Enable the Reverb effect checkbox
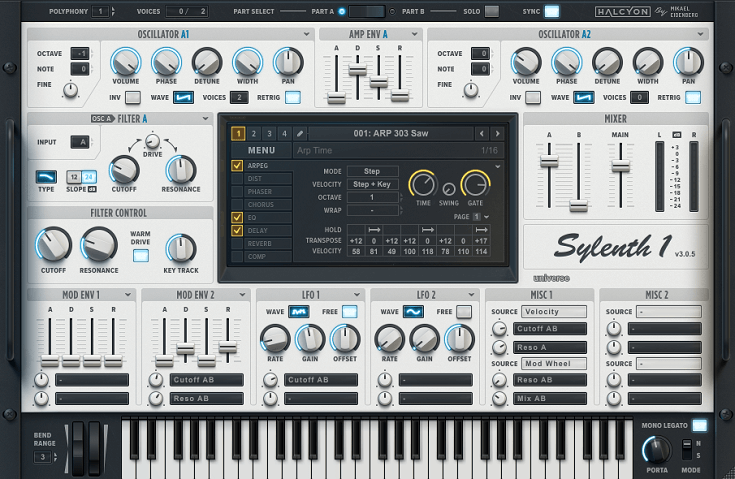The width and height of the screenshot is (735, 479). coord(237,244)
